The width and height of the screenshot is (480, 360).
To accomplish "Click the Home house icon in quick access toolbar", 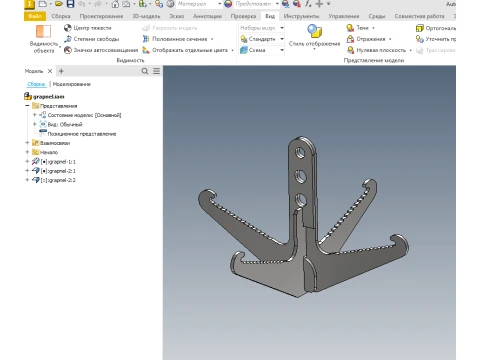I will coord(115,4).
